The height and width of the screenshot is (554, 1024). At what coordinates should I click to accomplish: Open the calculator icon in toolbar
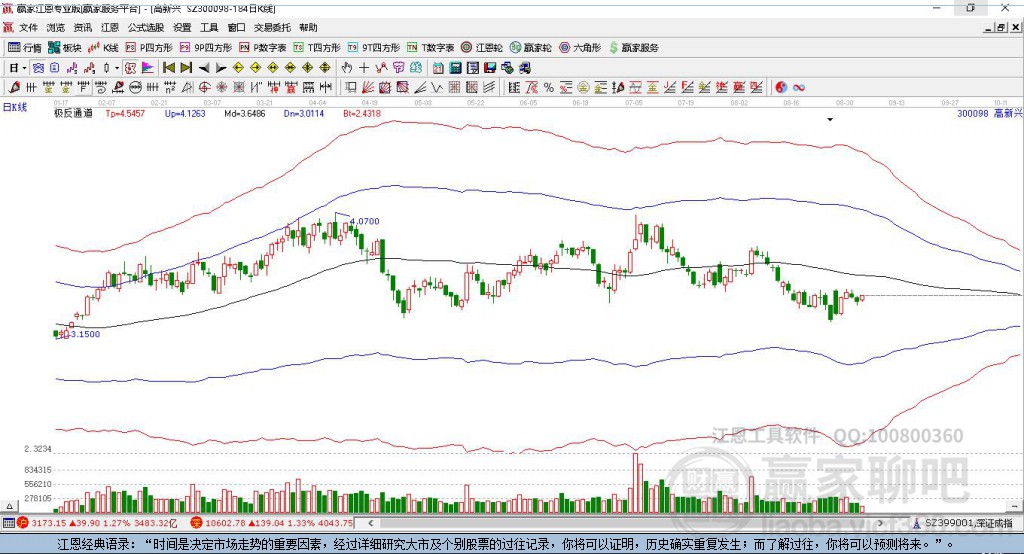point(455,68)
